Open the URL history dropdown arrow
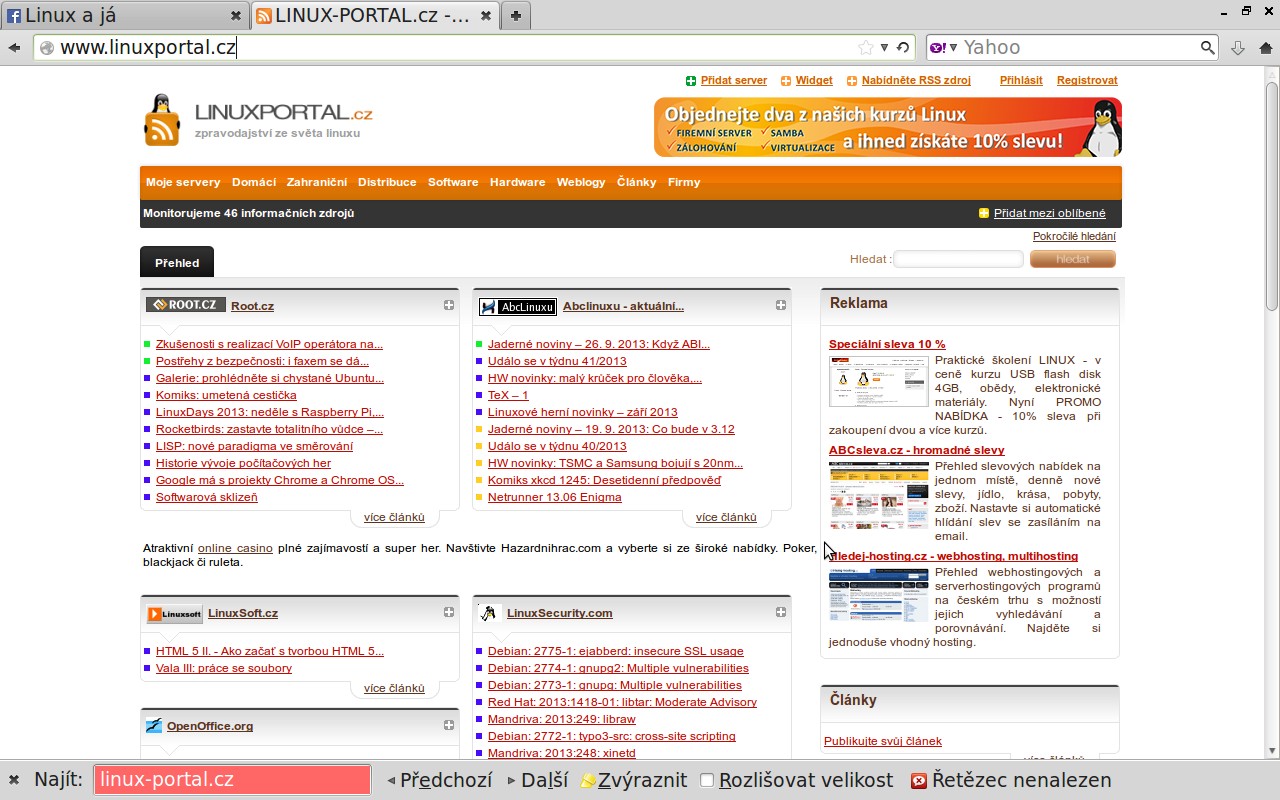Screen dimensions: 1280x800 coord(884,47)
